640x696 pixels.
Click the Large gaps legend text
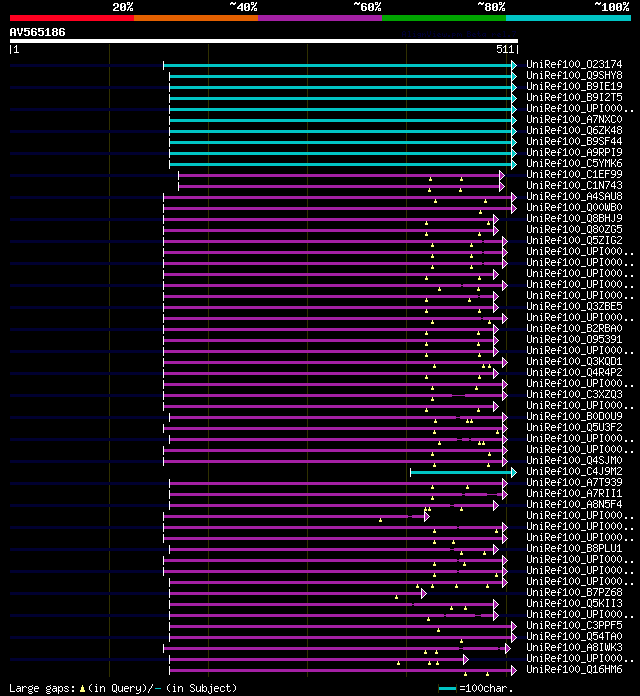(x=123, y=688)
